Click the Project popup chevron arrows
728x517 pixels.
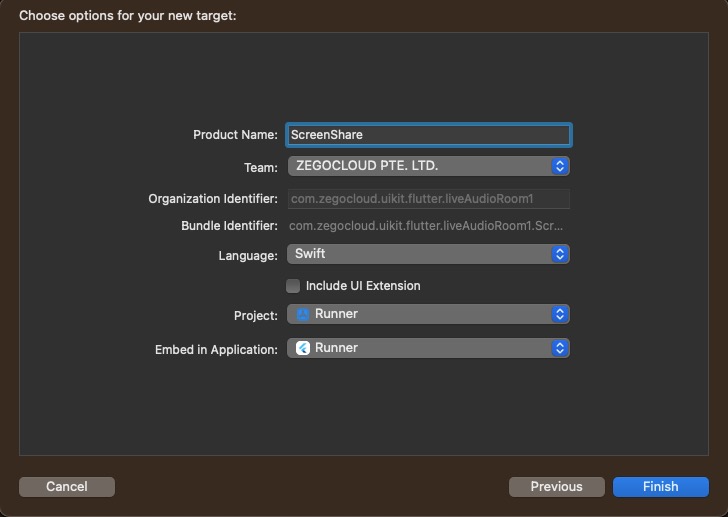click(560, 314)
